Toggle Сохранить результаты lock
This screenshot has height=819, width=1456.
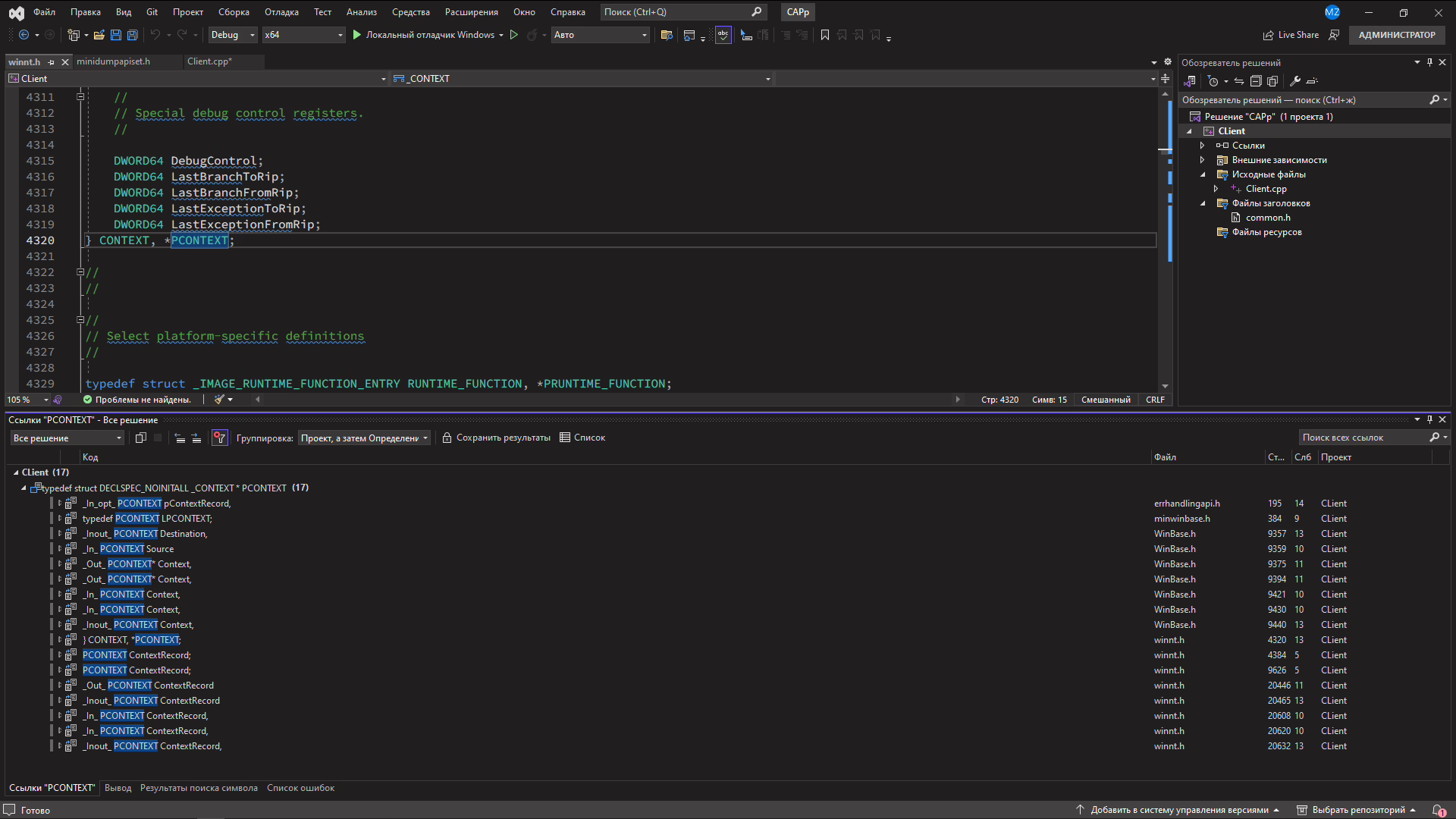coord(447,438)
